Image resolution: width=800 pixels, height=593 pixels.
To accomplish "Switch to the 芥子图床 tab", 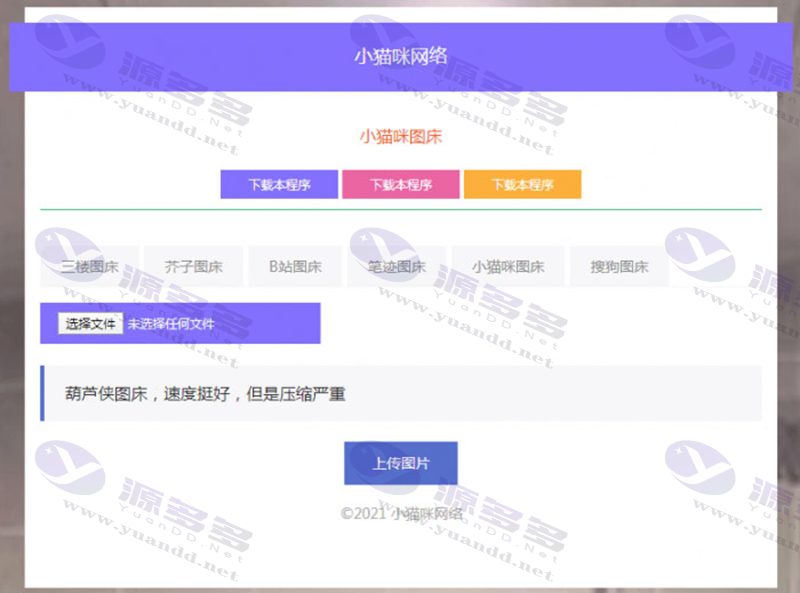I will point(193,266).
